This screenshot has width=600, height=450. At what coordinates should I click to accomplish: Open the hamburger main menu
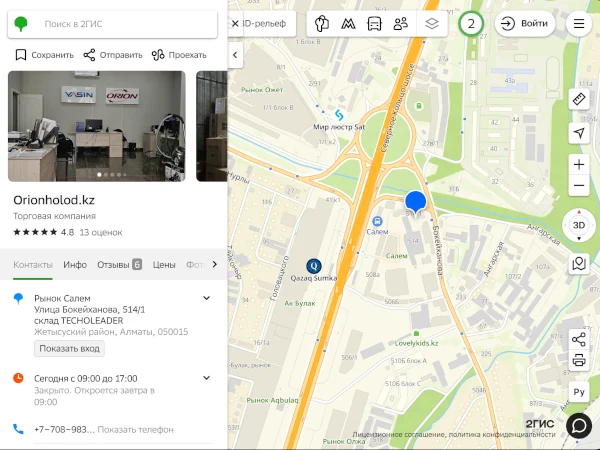579,24
